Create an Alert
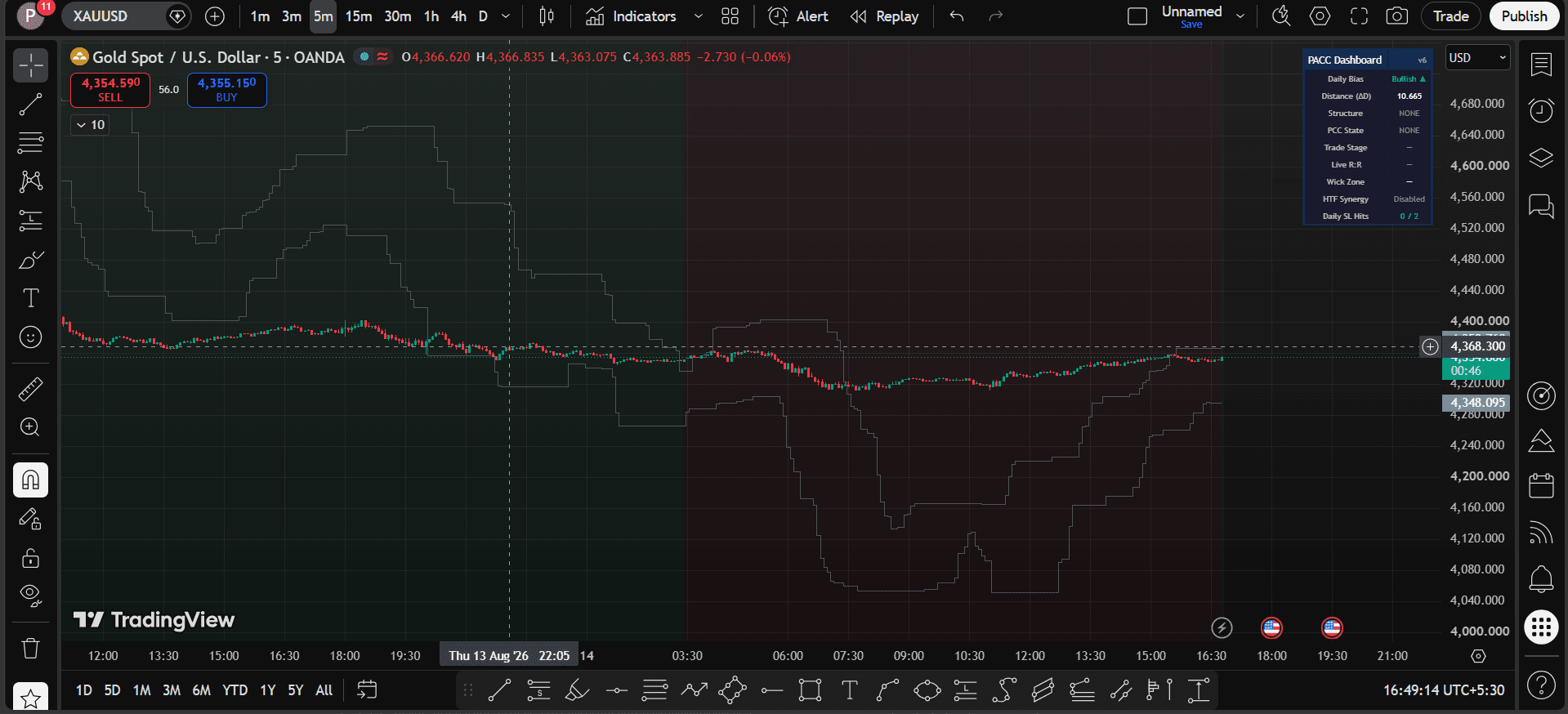Viewport: 1568px width, 714px height. click(798, 16)
